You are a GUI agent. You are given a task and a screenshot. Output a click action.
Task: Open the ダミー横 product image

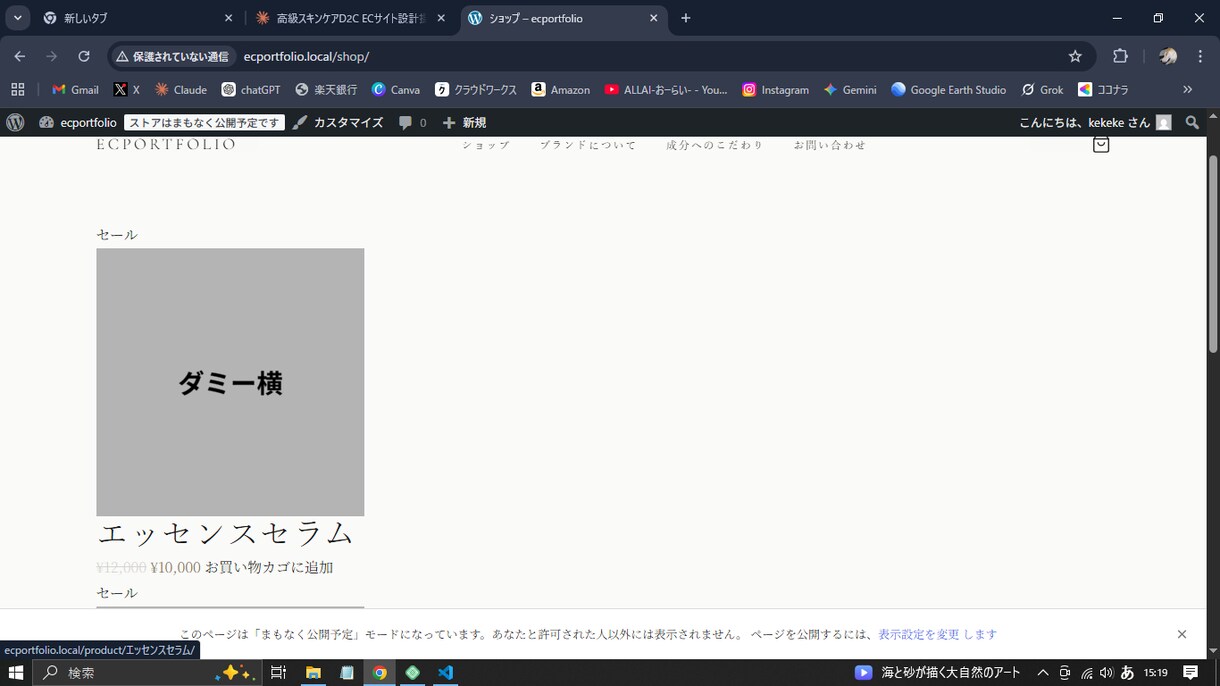[x=230, y=382]
